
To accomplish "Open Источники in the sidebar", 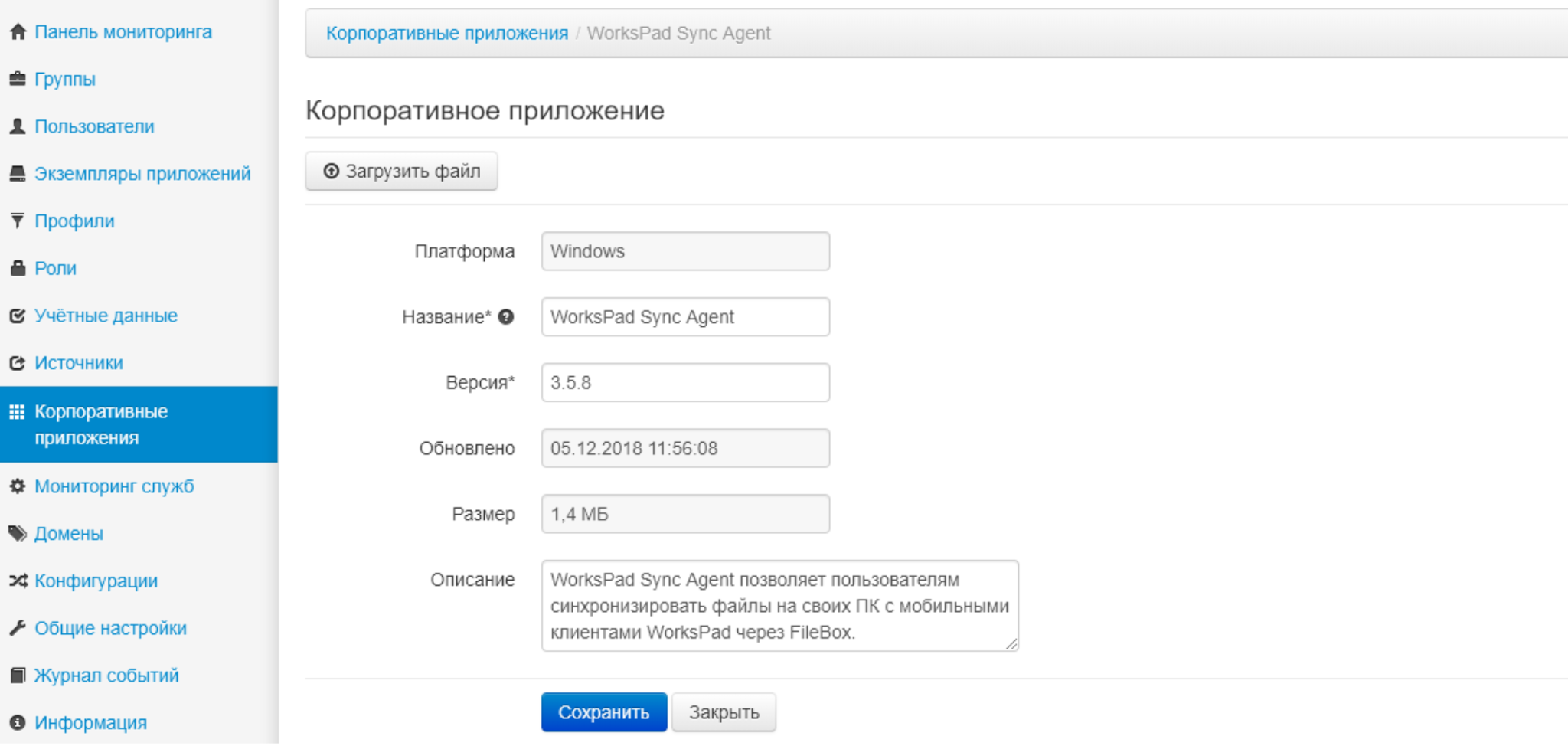I will coord(79,363).
